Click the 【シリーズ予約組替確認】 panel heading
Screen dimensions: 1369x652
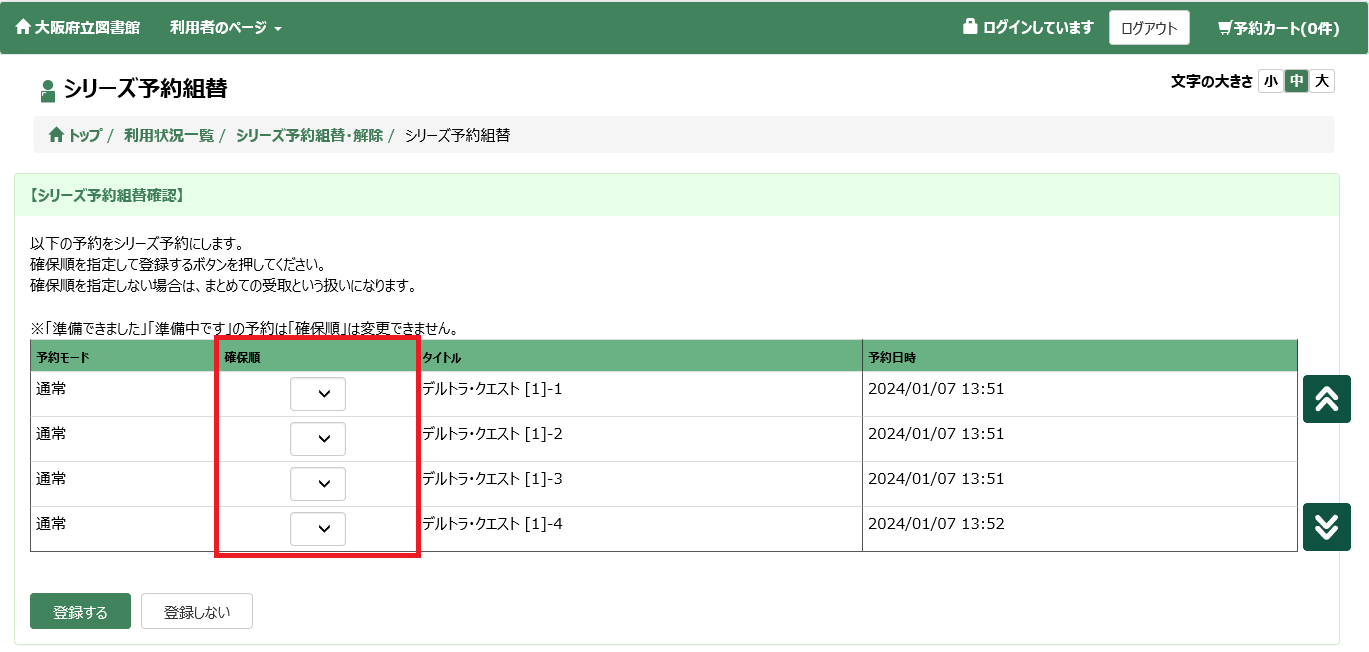[x=105, y=196]
